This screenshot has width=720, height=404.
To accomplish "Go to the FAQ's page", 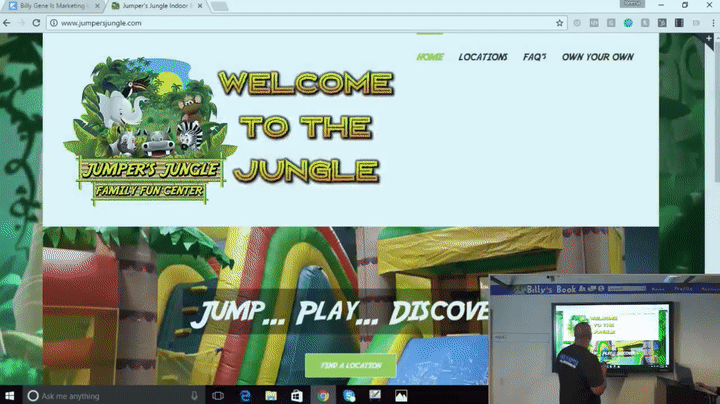I will (x=534, y=57).
